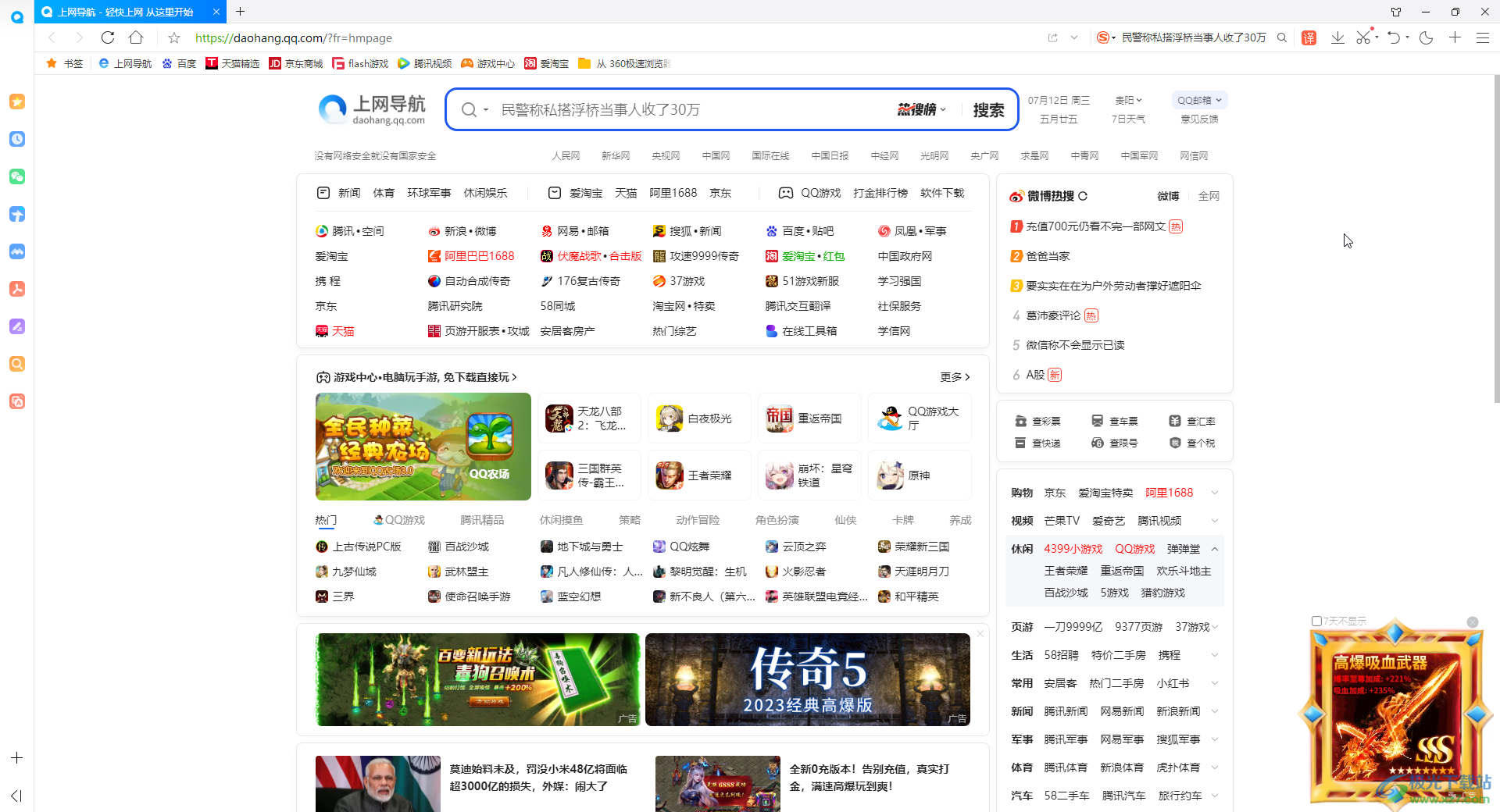The height and width of the screenshot is (812, 1500).
Task: Select the 角色扮演 game category tab
Action: 777,520
